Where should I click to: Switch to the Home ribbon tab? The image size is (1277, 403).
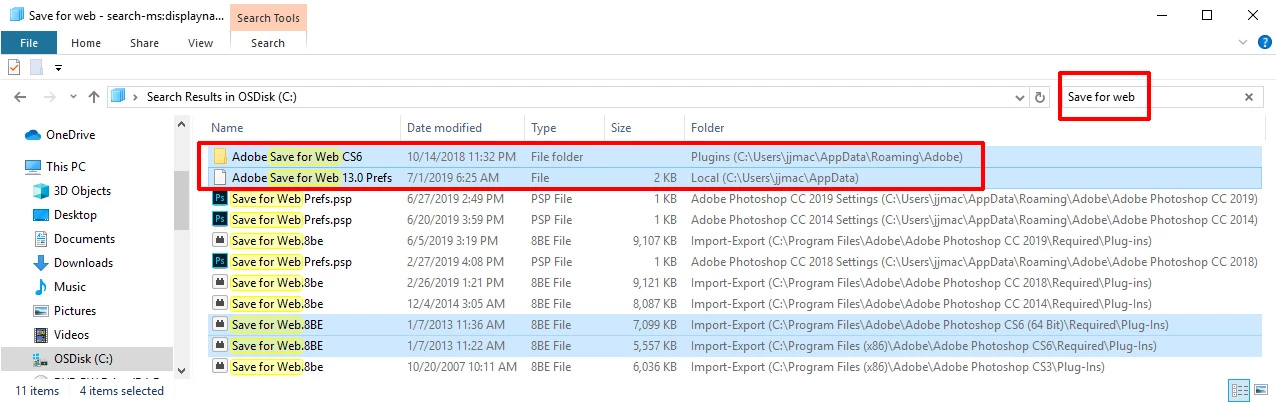tap(86, 43)
